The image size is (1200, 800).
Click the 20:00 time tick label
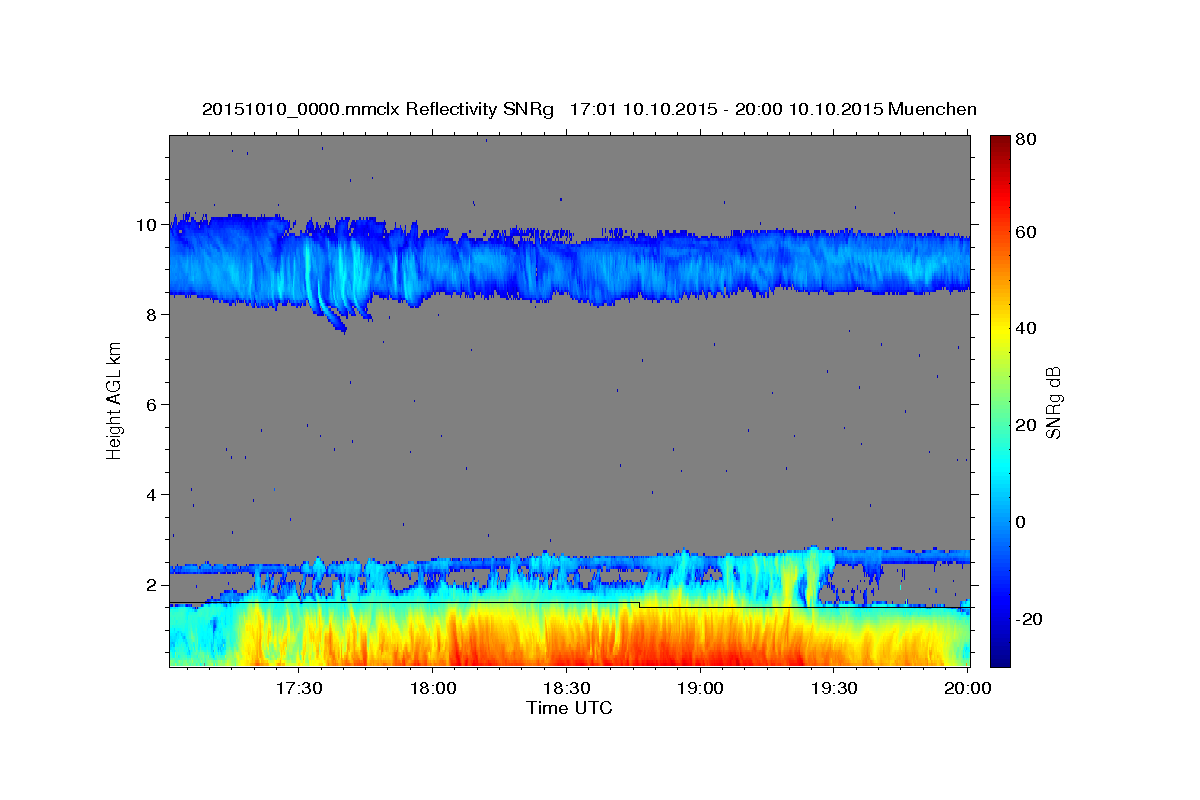(x=968, y=689)
